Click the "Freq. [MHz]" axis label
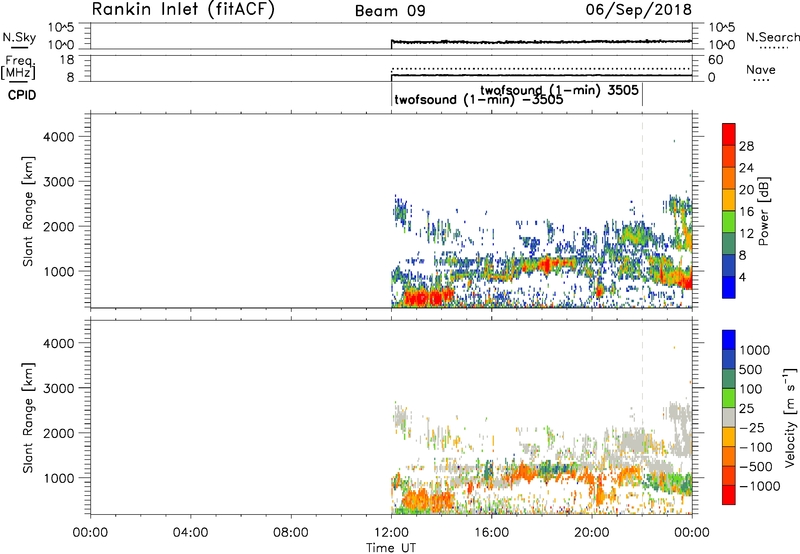800x554 pixels. click(x=18, y=67)
